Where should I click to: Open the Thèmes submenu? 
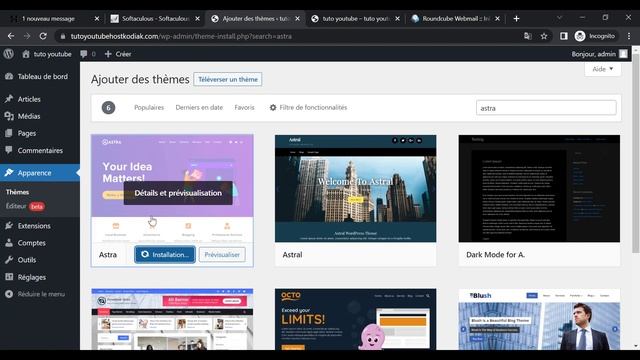(18, 192)
